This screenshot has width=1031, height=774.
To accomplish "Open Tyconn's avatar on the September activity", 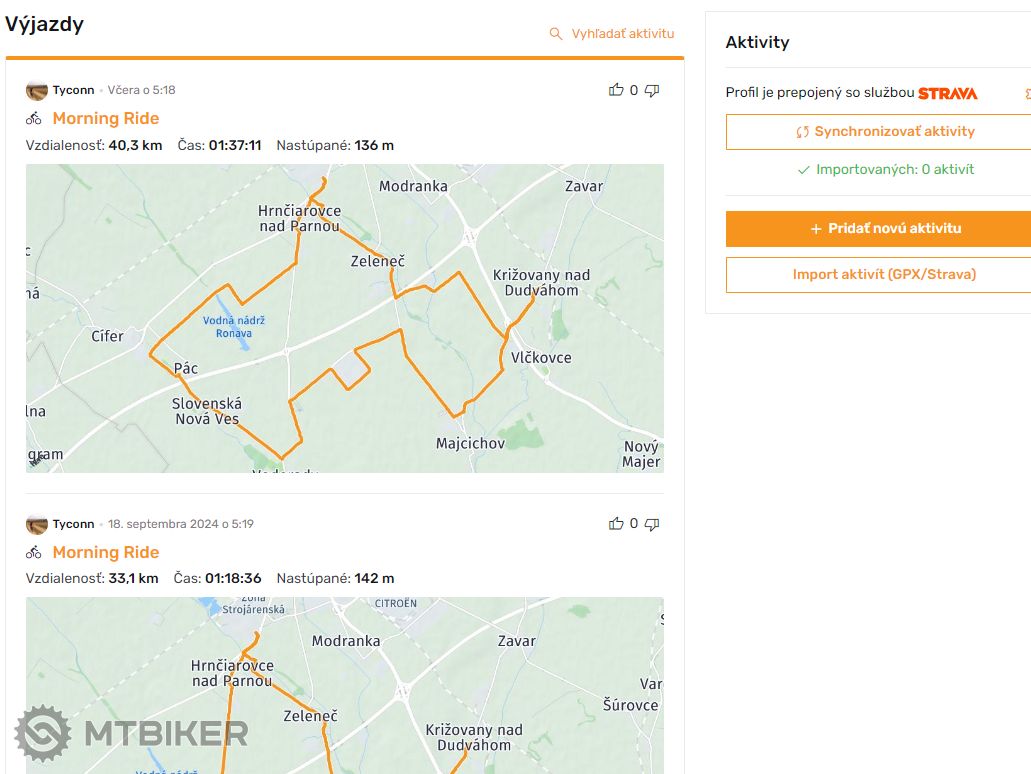I will [37, 524].
